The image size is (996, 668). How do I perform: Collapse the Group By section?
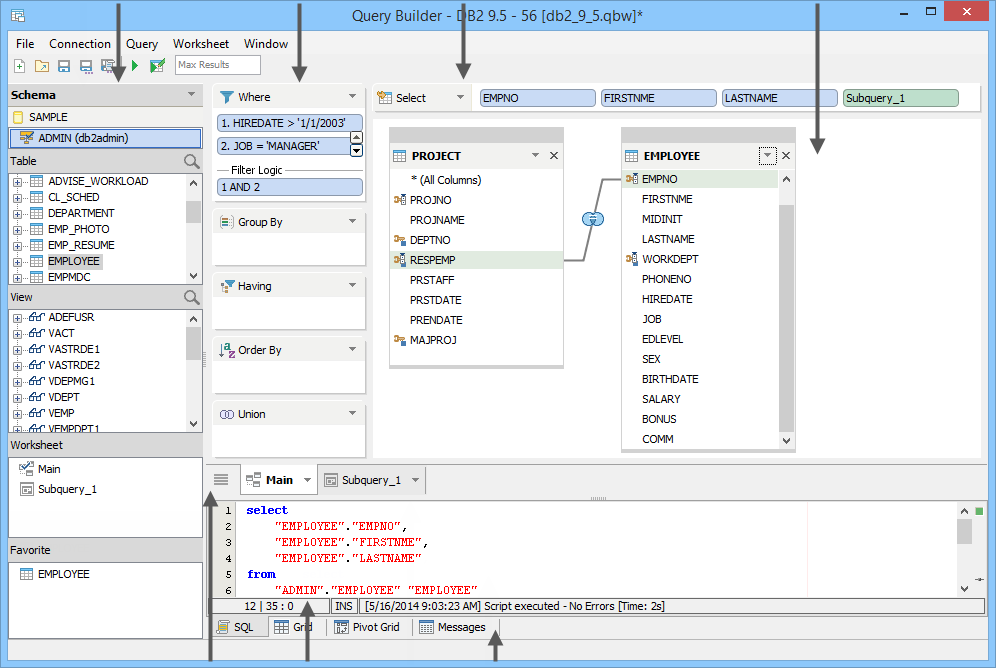[x=355, y=220]
